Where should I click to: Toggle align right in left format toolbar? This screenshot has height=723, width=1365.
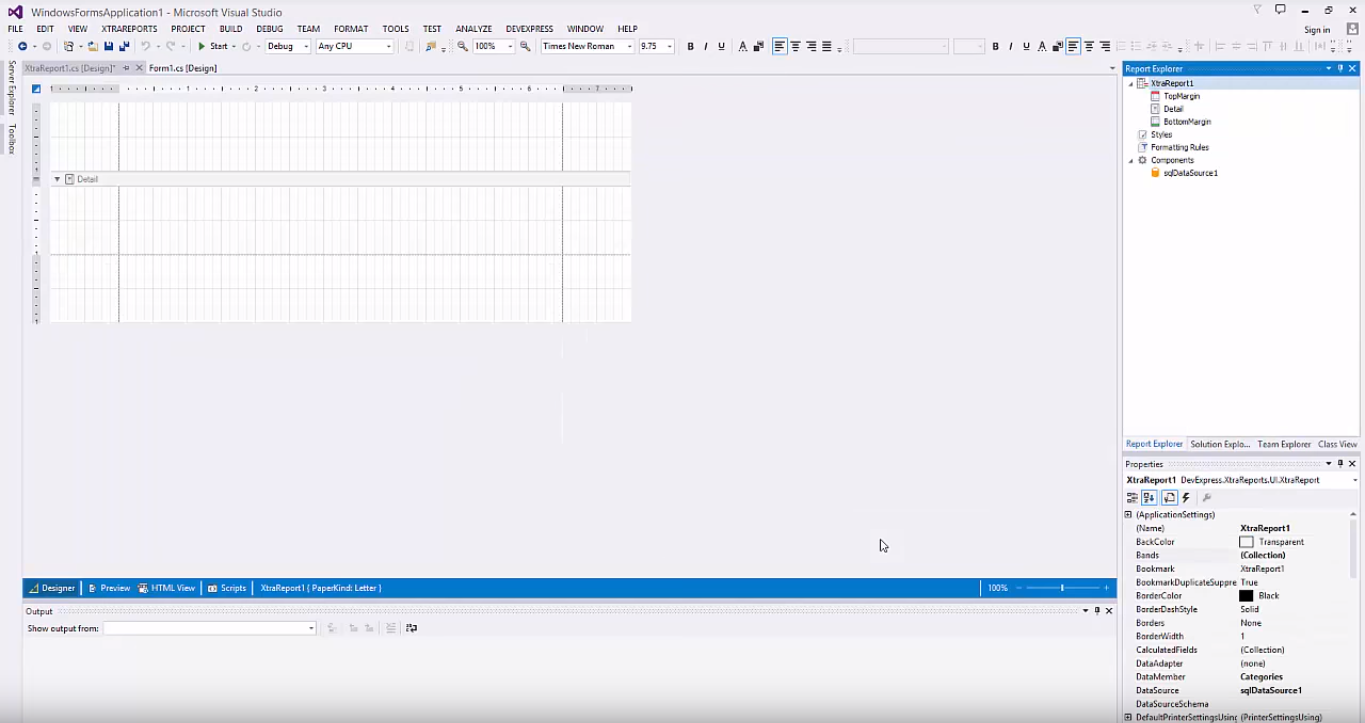(811, 46)
